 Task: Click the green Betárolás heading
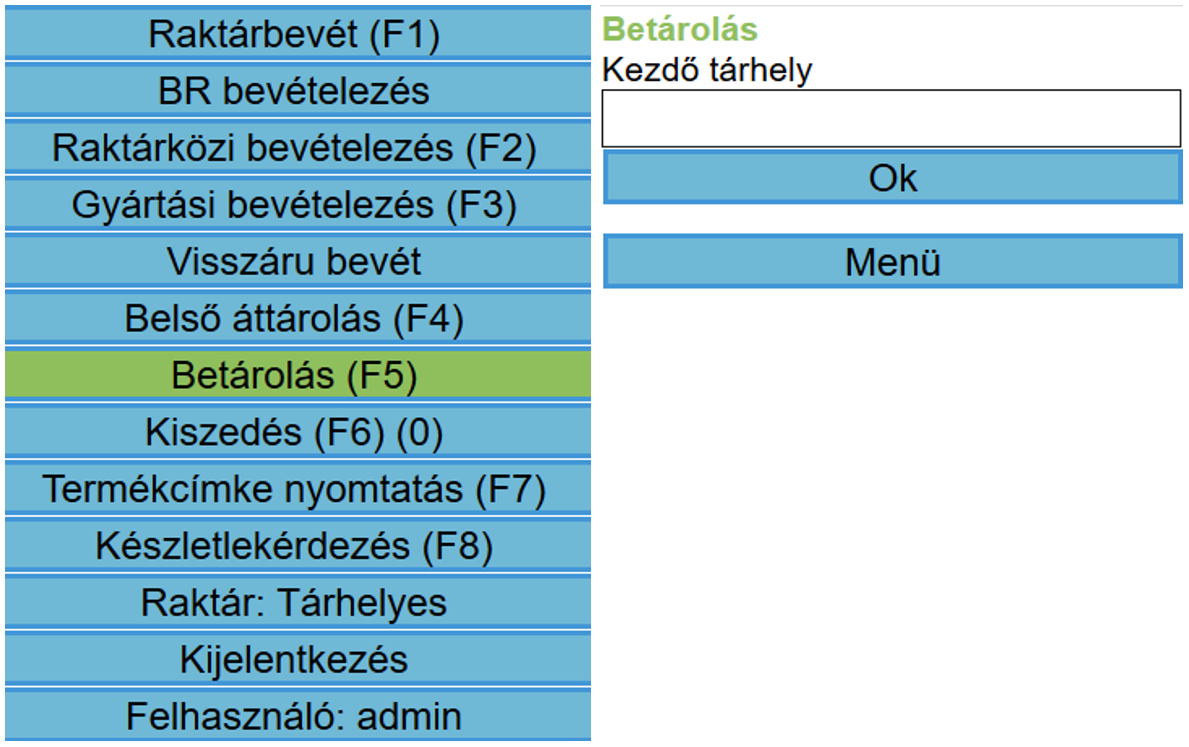tap(680, 30)
